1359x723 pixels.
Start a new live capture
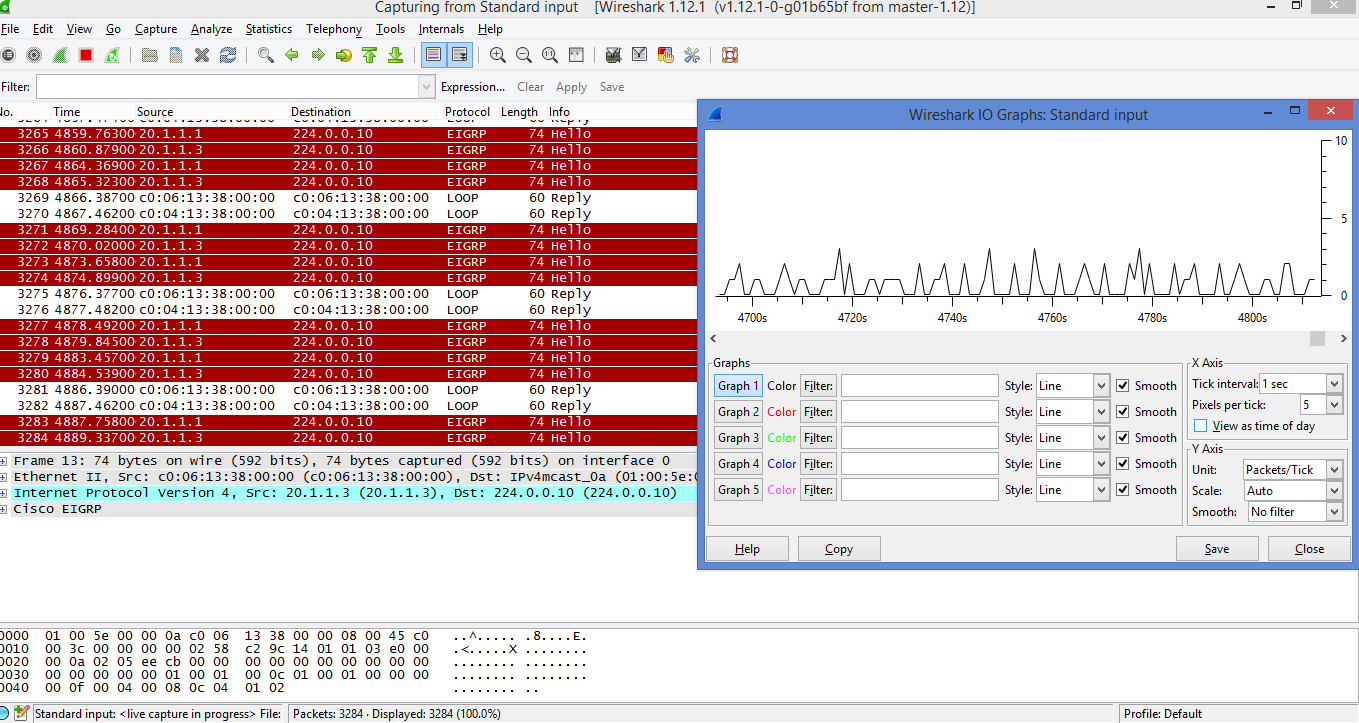point(60,55)
